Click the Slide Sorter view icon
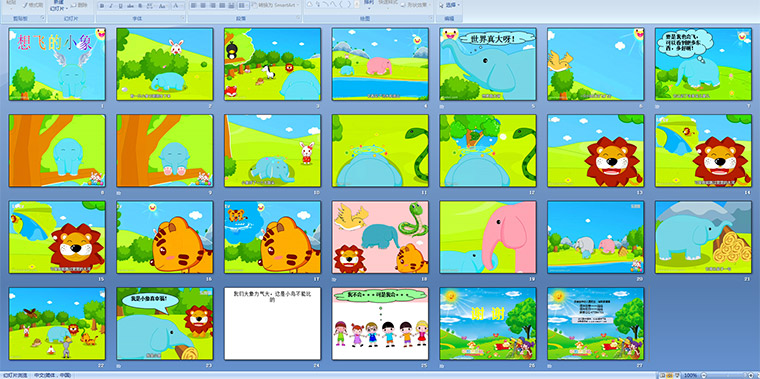Screen dimensions: 760x379 click(670, 375)
